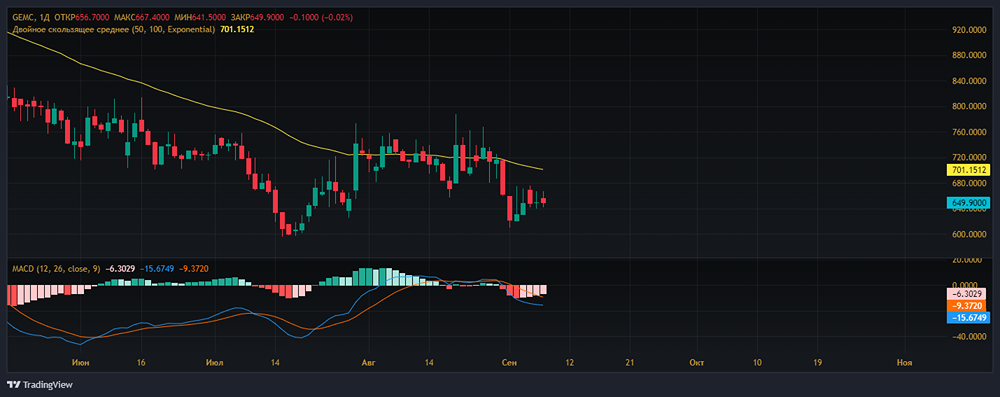Click the 21 label on time axis
1000x397 pixels.
tap(630, 362)
